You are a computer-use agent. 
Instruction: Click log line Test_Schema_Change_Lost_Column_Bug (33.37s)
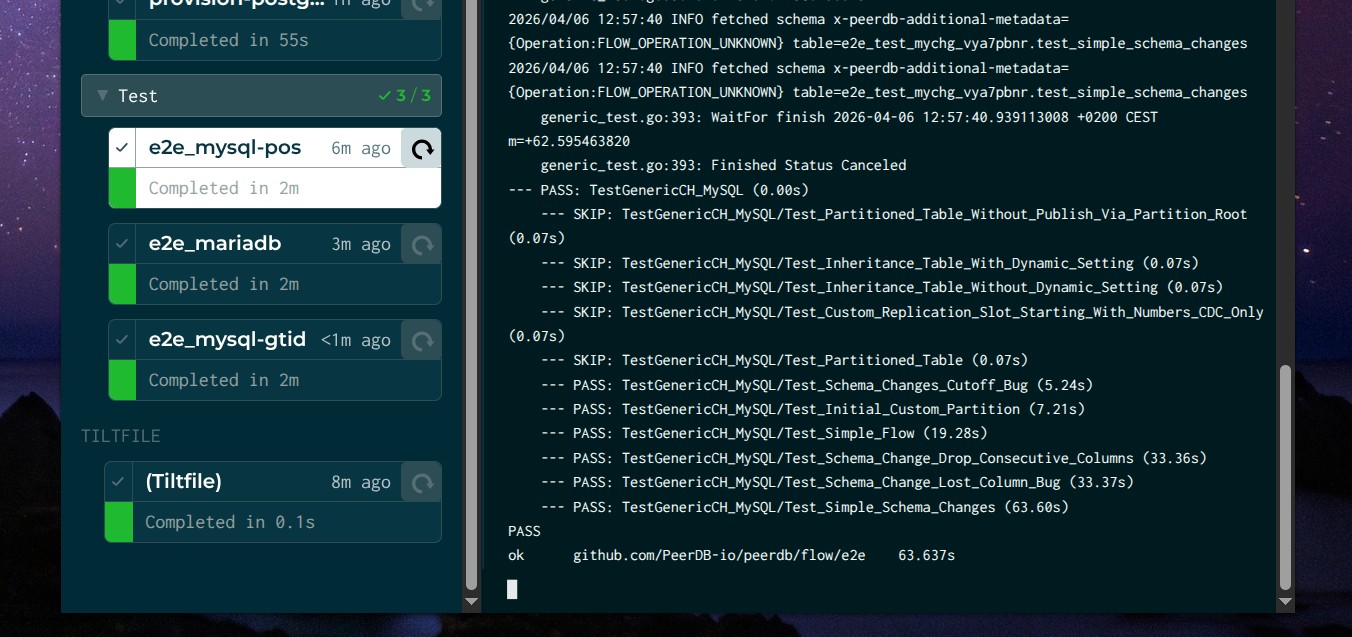837,482
